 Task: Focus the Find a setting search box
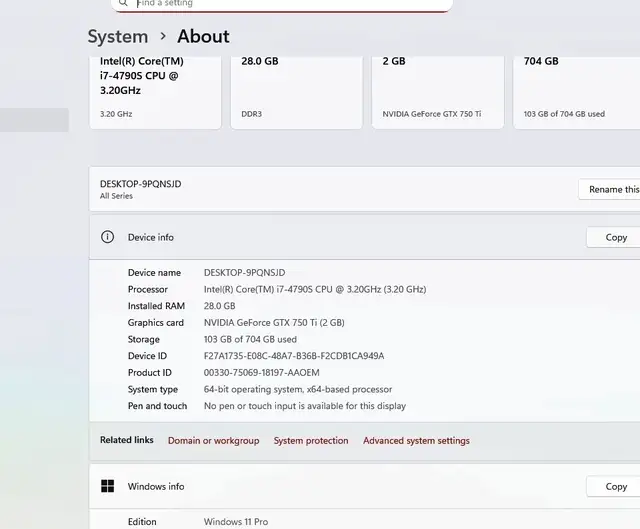[x=282, y=4]
